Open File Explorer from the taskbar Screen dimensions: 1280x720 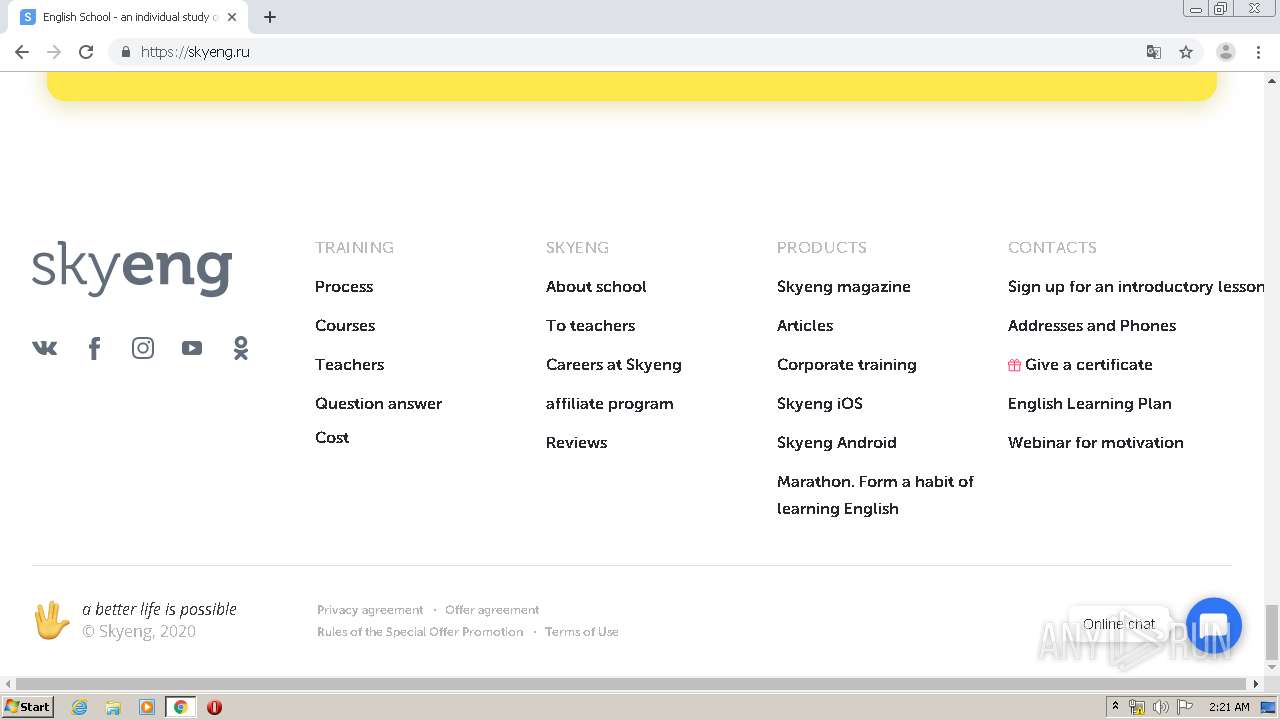[x=113, y=707]
